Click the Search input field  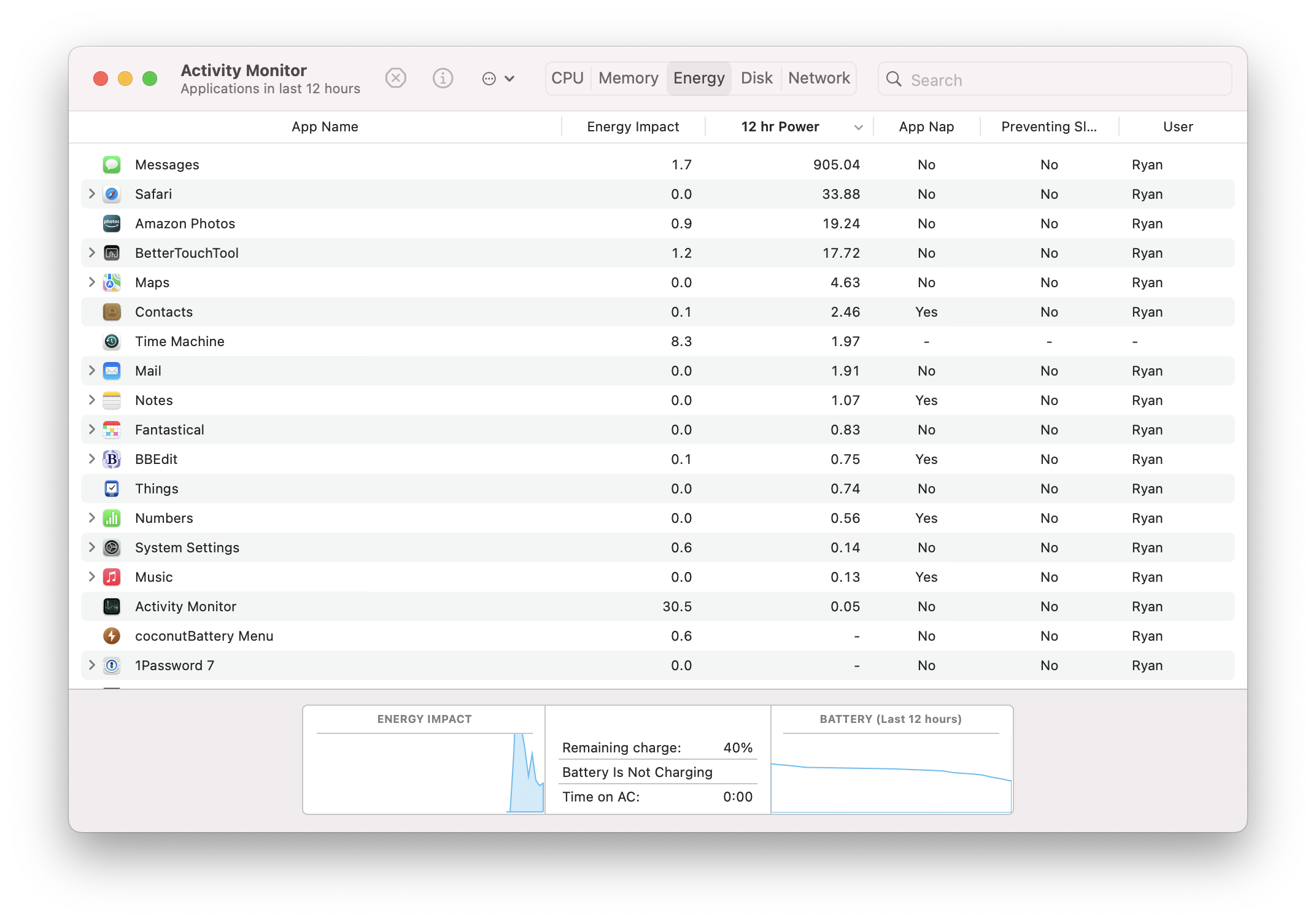tap(1067, 80)
